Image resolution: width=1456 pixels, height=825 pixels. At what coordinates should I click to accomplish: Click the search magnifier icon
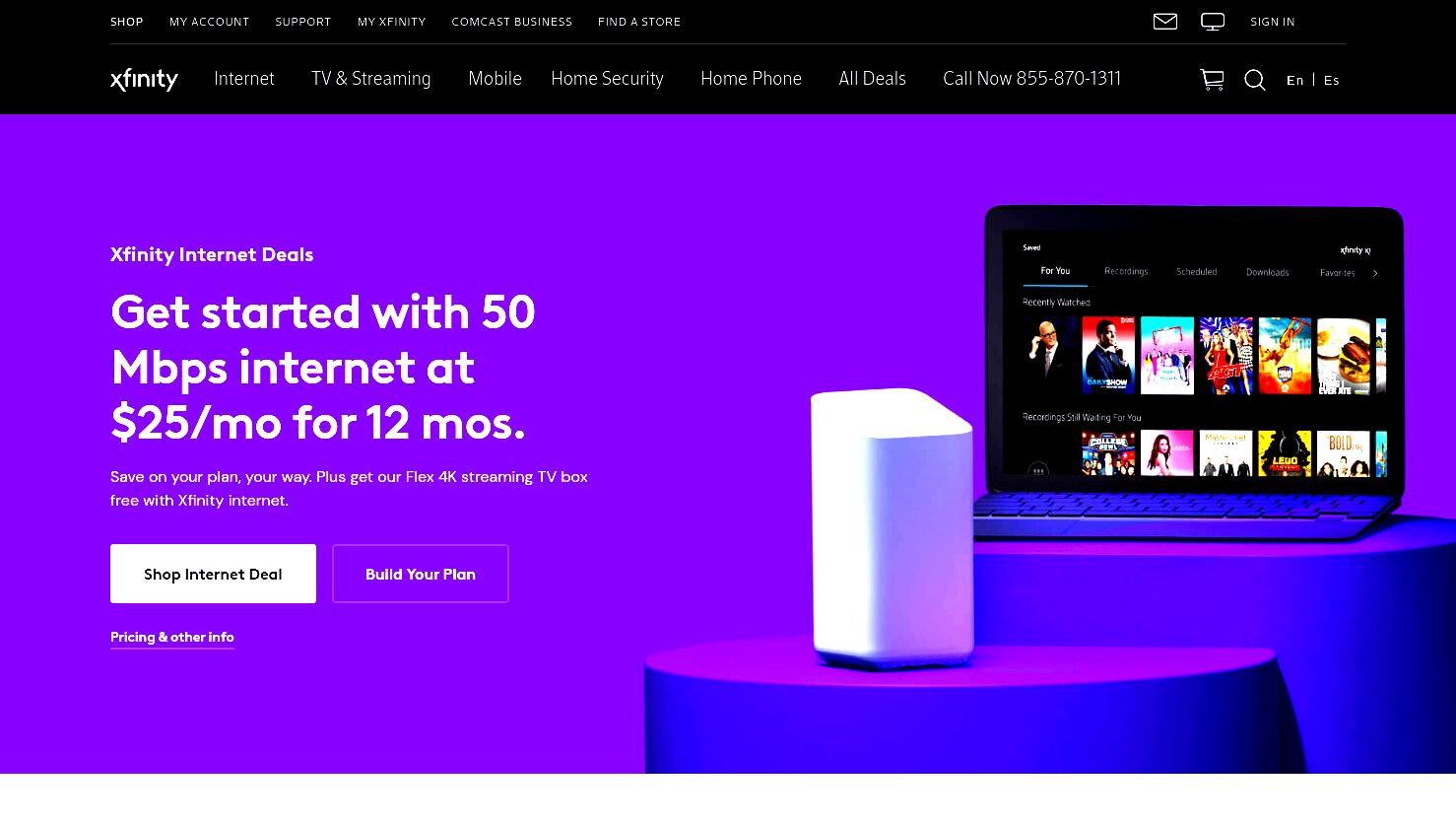(1255, 80)
